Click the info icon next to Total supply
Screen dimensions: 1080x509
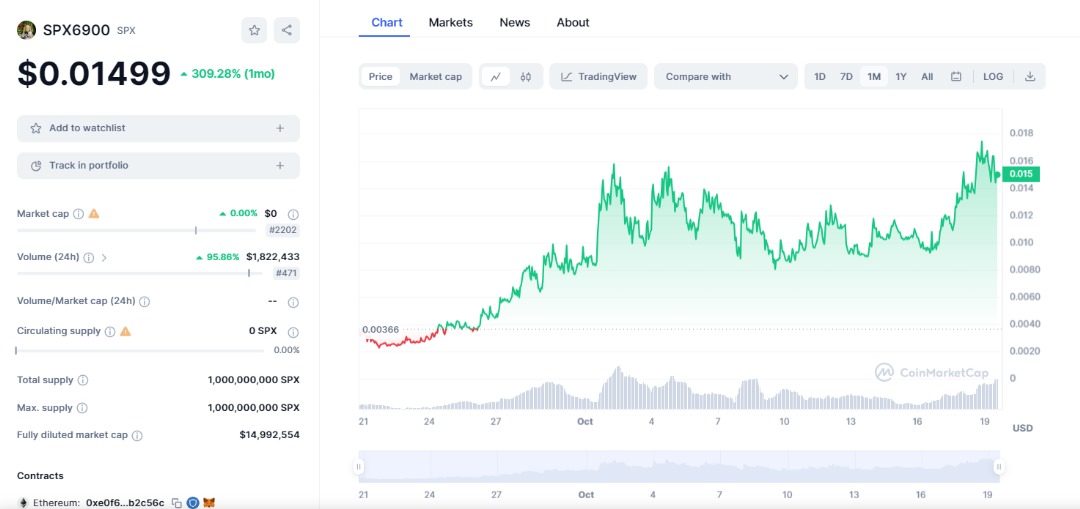tap(83, 380)
